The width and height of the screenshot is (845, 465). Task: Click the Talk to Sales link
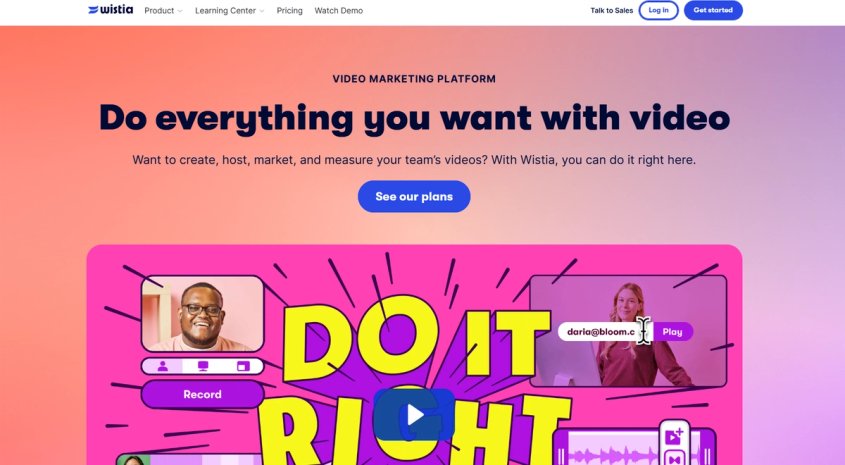(x=612, y=10)
